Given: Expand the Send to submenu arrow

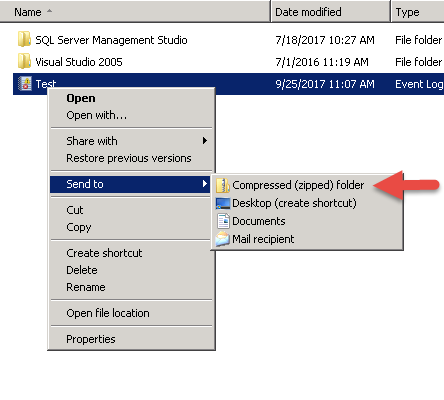Looking at the screenshot, I should (205, 184).
